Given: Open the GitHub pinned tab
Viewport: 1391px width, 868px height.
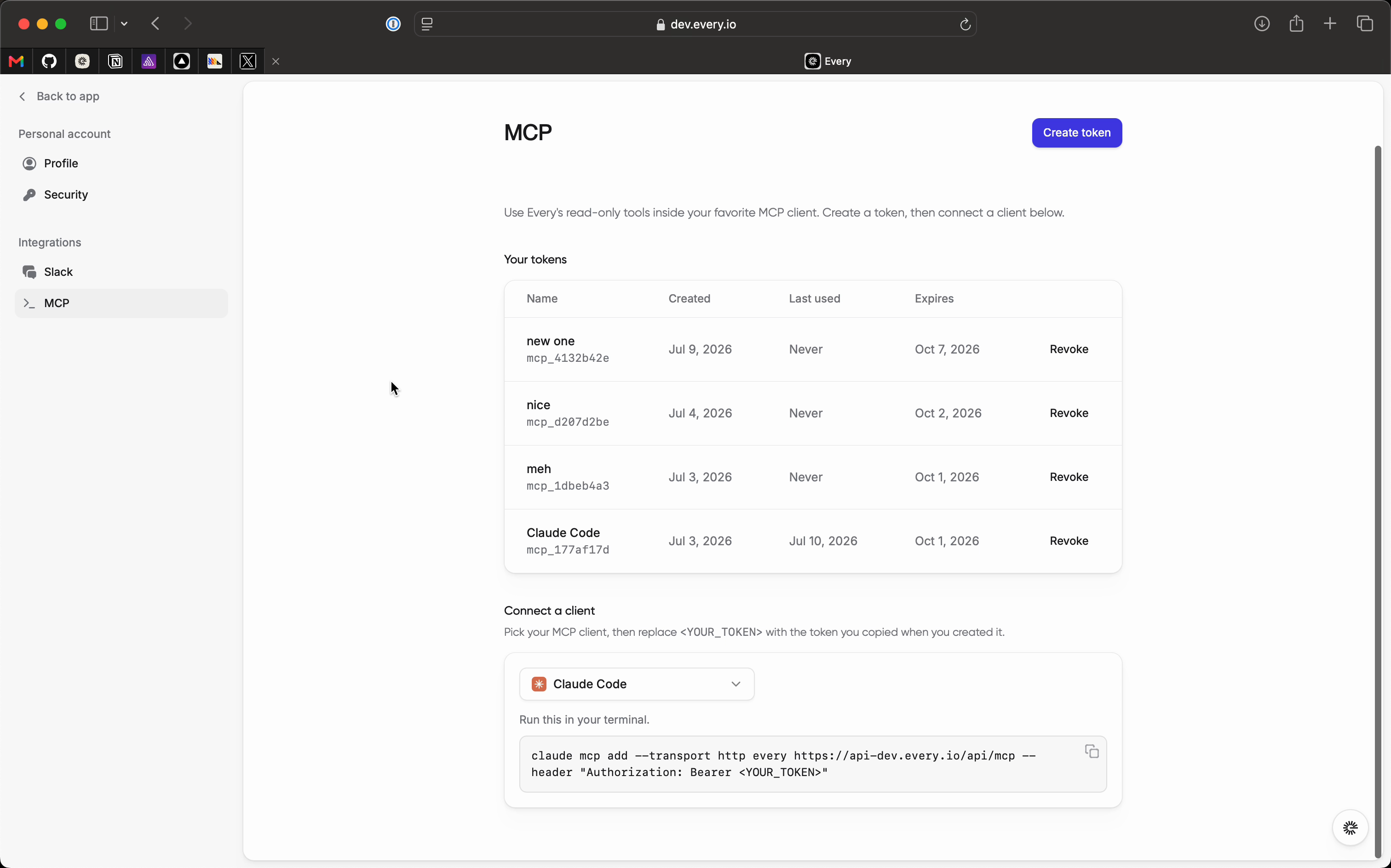Looking at the screenshot, I should click(x=49, y=62).
